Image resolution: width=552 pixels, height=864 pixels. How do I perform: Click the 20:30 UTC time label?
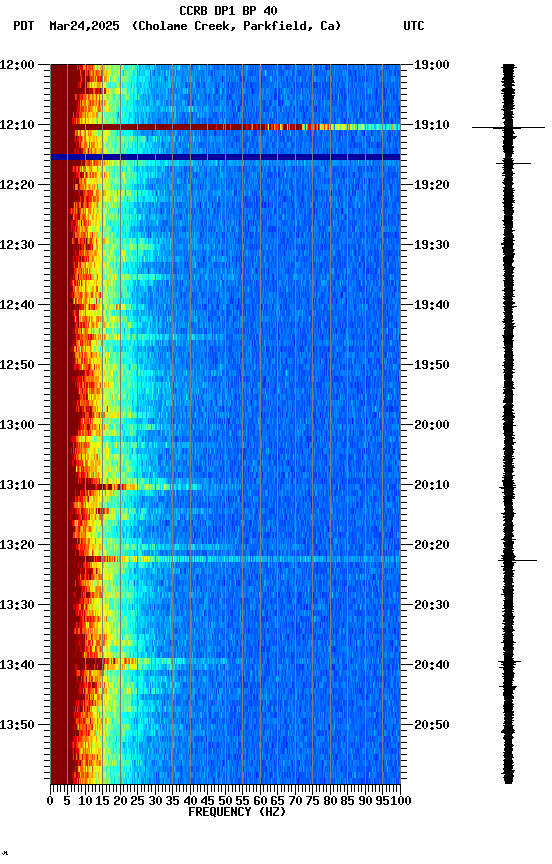432,605
